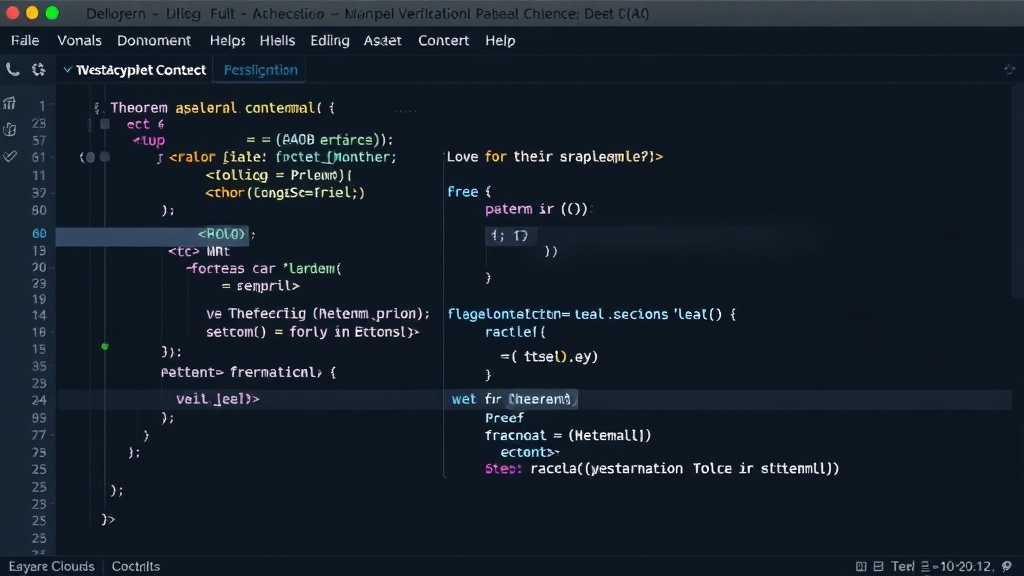This screenshot has width=1024, height=576.
Task: Click the small icon at the tab bar's right end
Action: (x=1009, y=69)
